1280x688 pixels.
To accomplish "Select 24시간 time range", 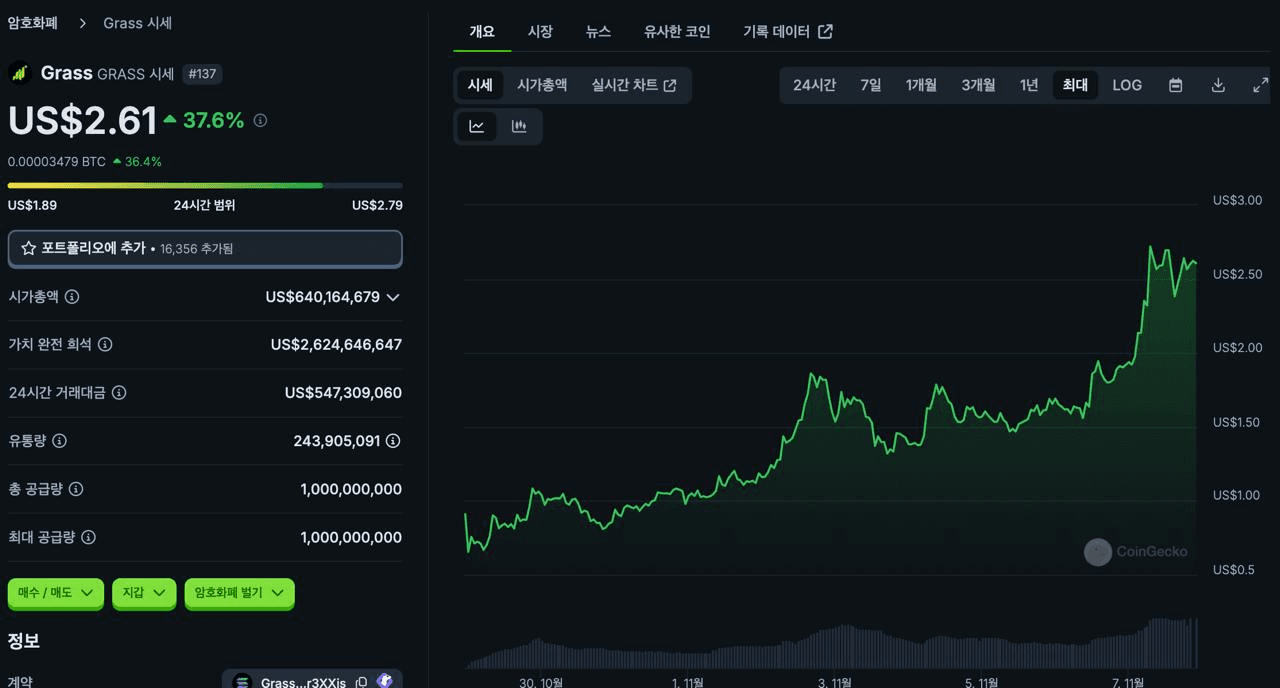I will [x=814, y=85].
